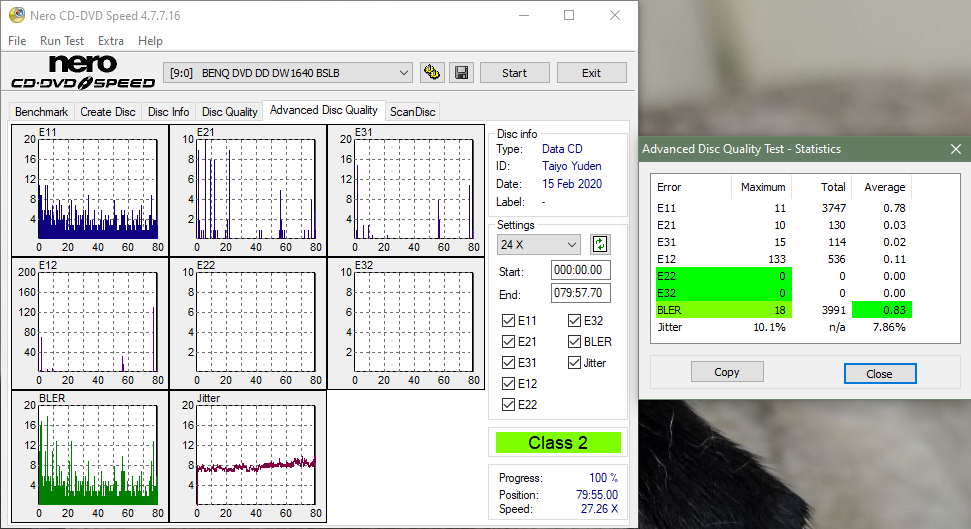This screenshot has width=971, height=529.
Task: Click the Jitter graph
Action: (x=248, y=457)
